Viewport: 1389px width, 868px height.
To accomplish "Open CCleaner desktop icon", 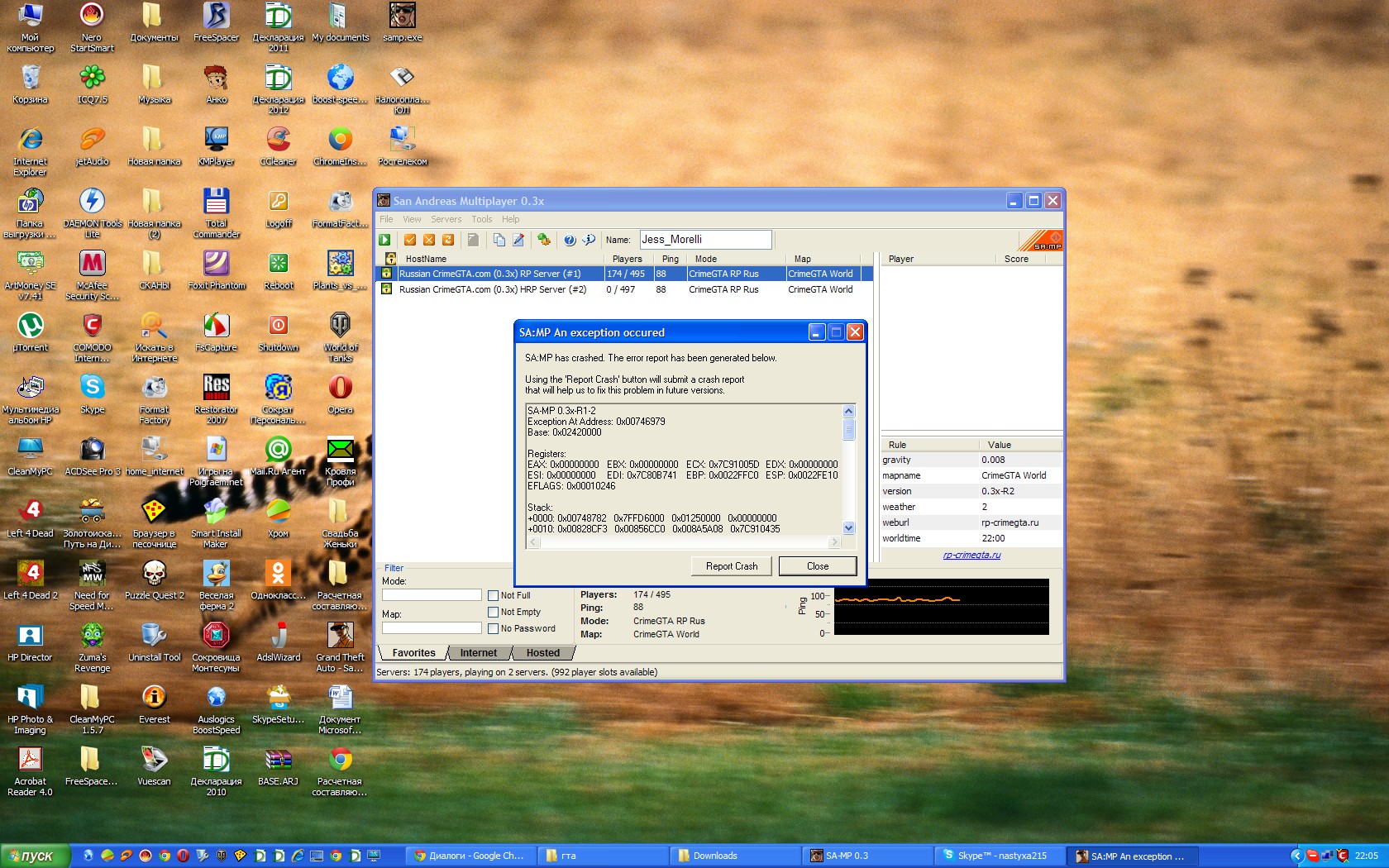I will point(278,146).
